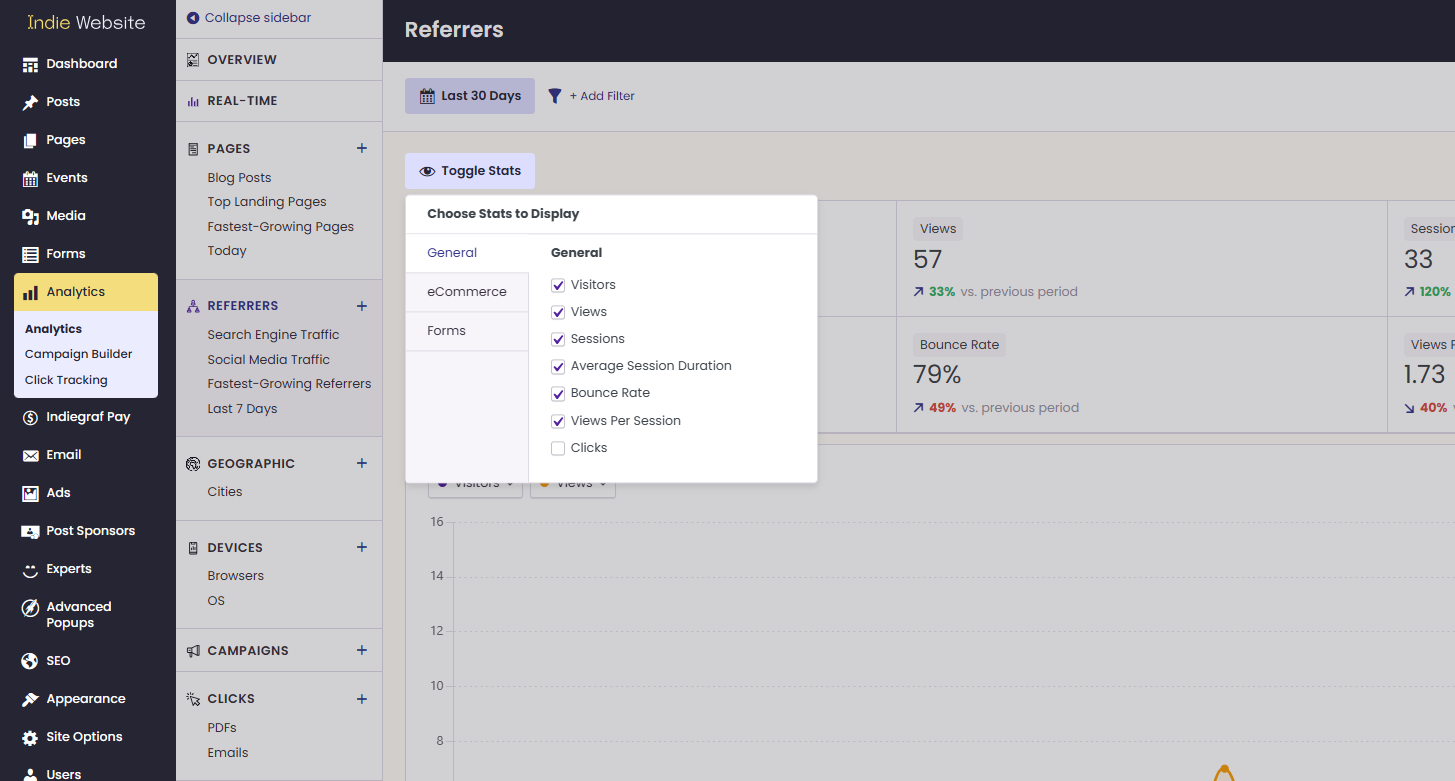The width and height of the screenshot is (1455, 781).
Task: Open the Last 30 Days date picker
Action: 470,96
